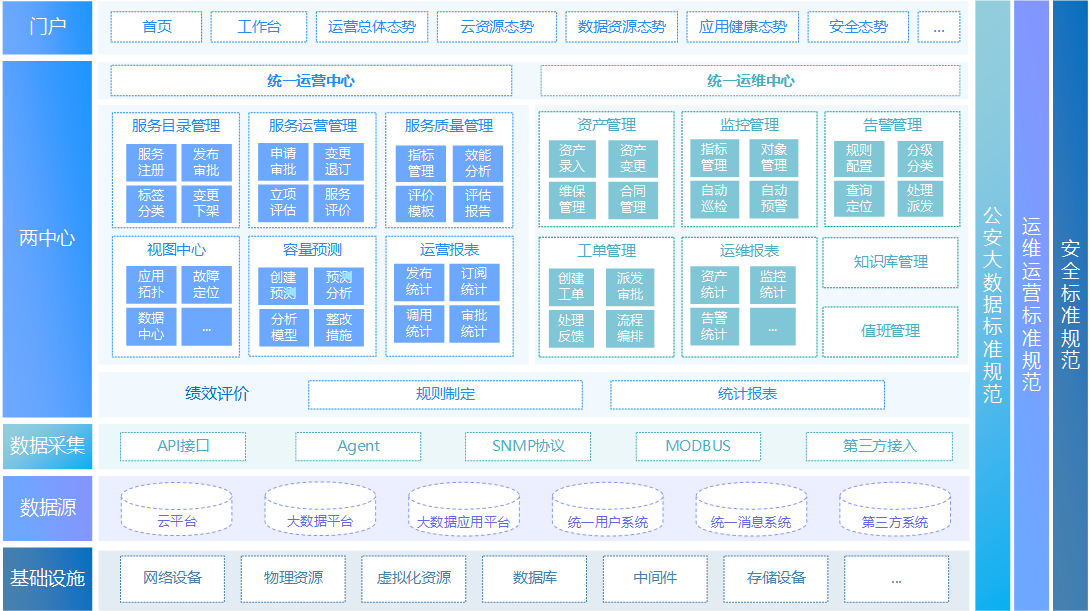Click the 统一运营中心 header
The image size is (1090, 611).
311,81
